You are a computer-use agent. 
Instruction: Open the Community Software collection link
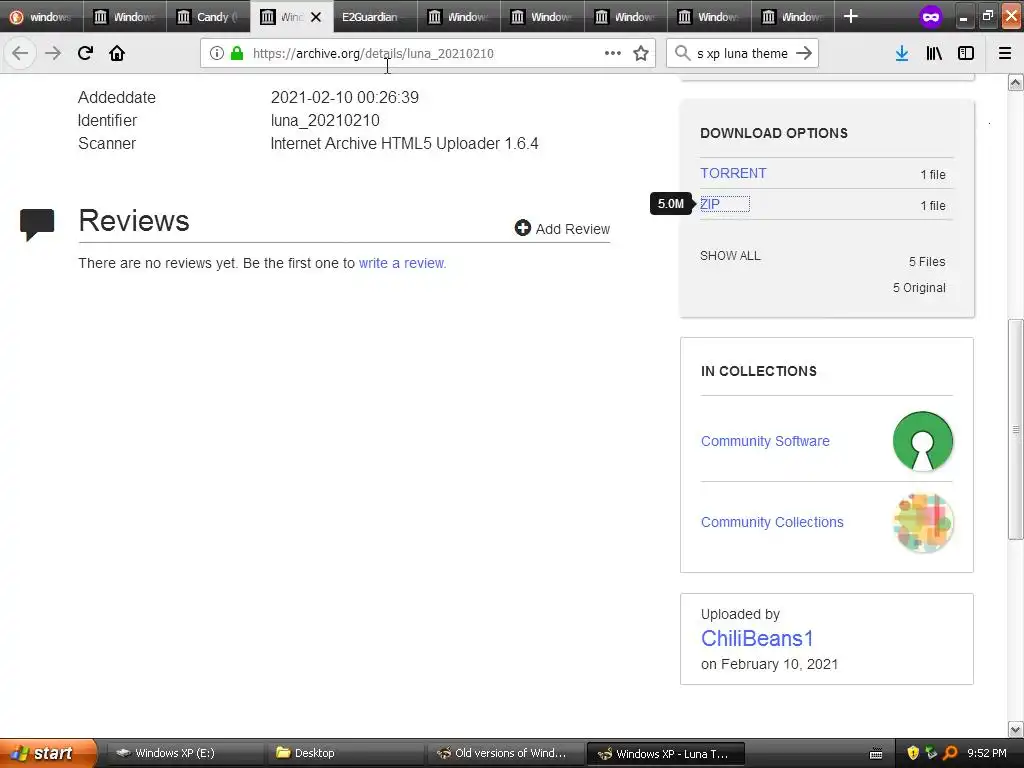pos(765,441)
